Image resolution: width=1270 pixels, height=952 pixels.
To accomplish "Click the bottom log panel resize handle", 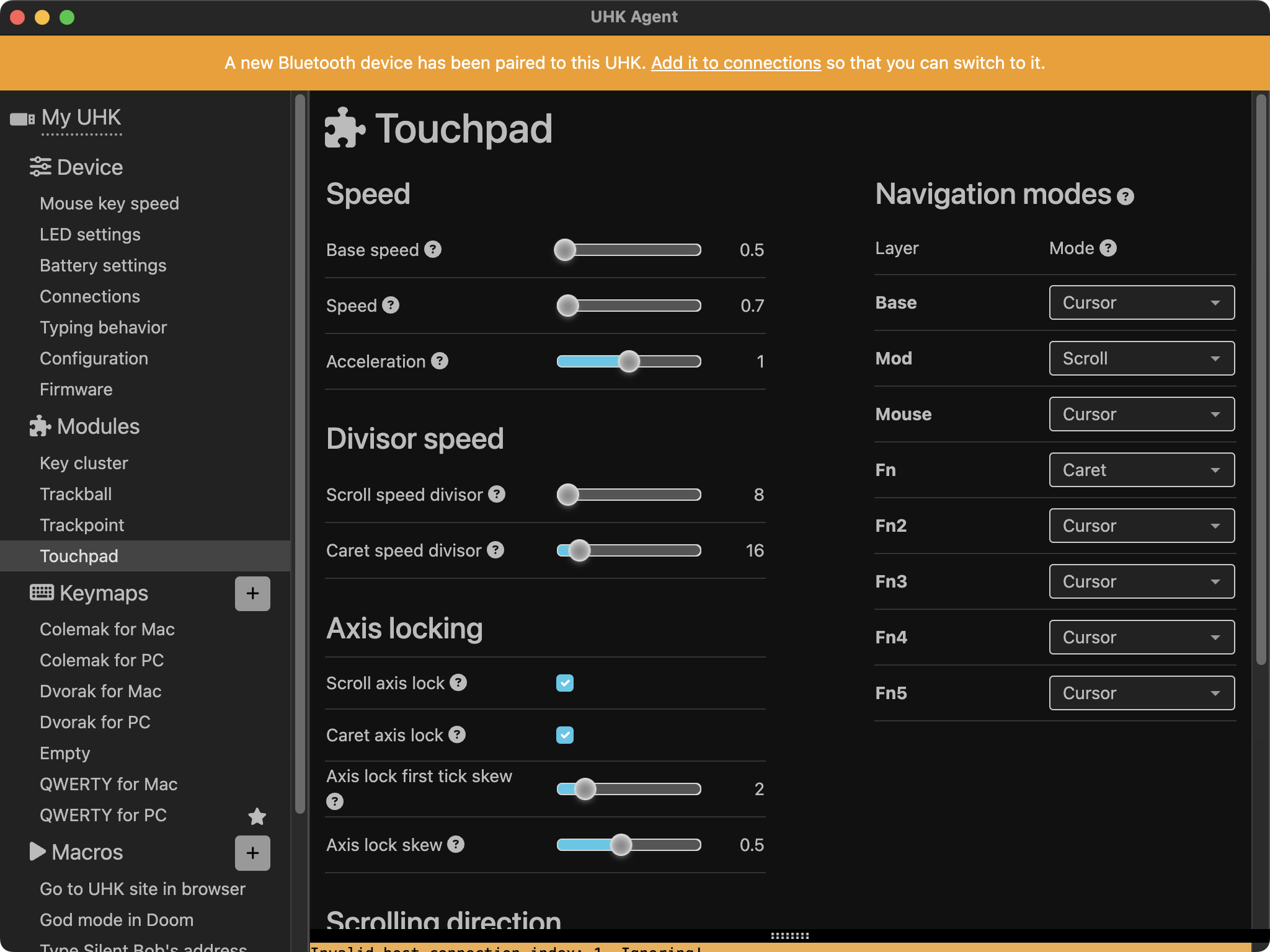I will [x=789, y=936].
